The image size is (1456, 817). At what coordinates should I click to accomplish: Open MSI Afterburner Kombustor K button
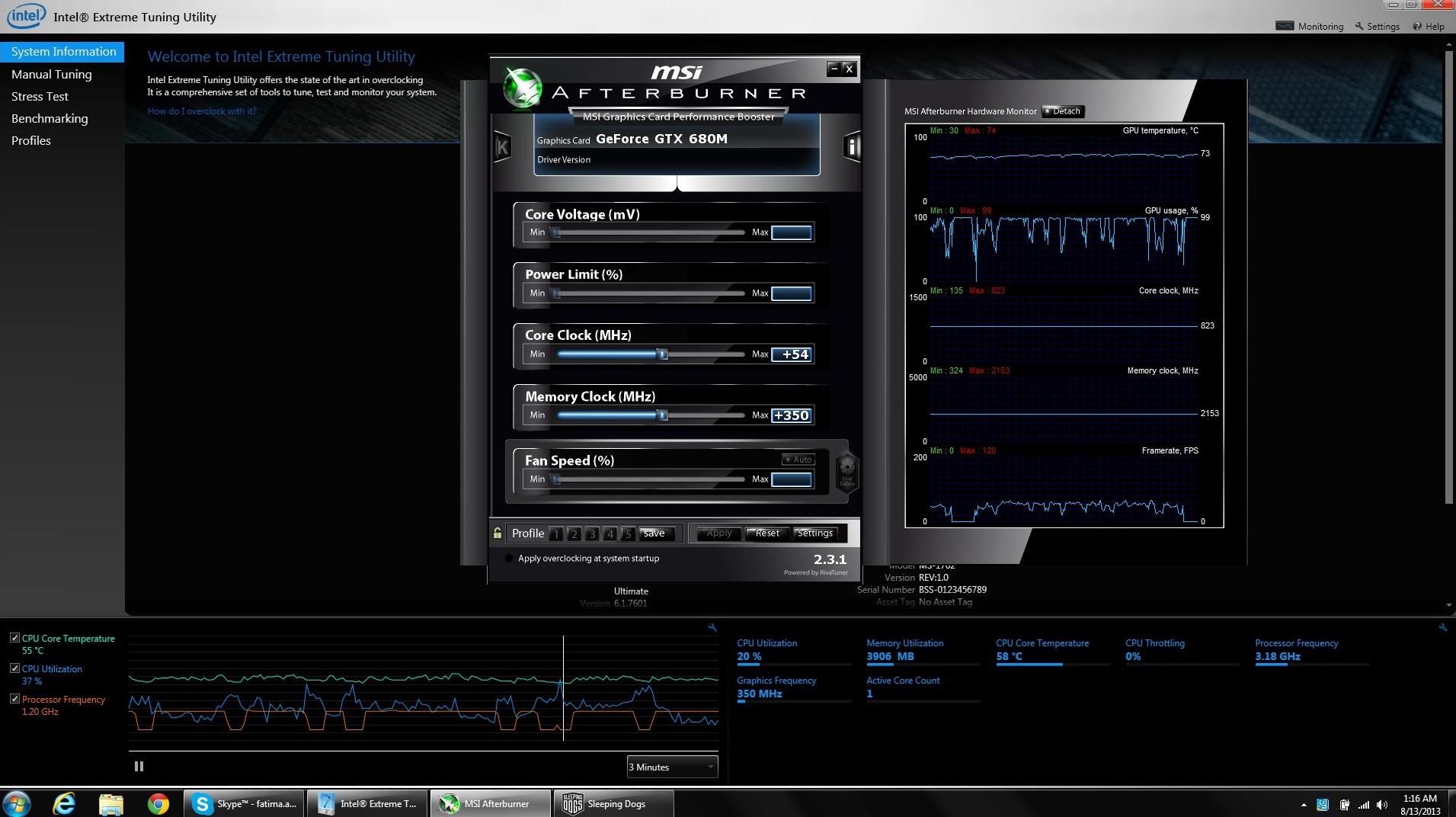coord(502,147)
